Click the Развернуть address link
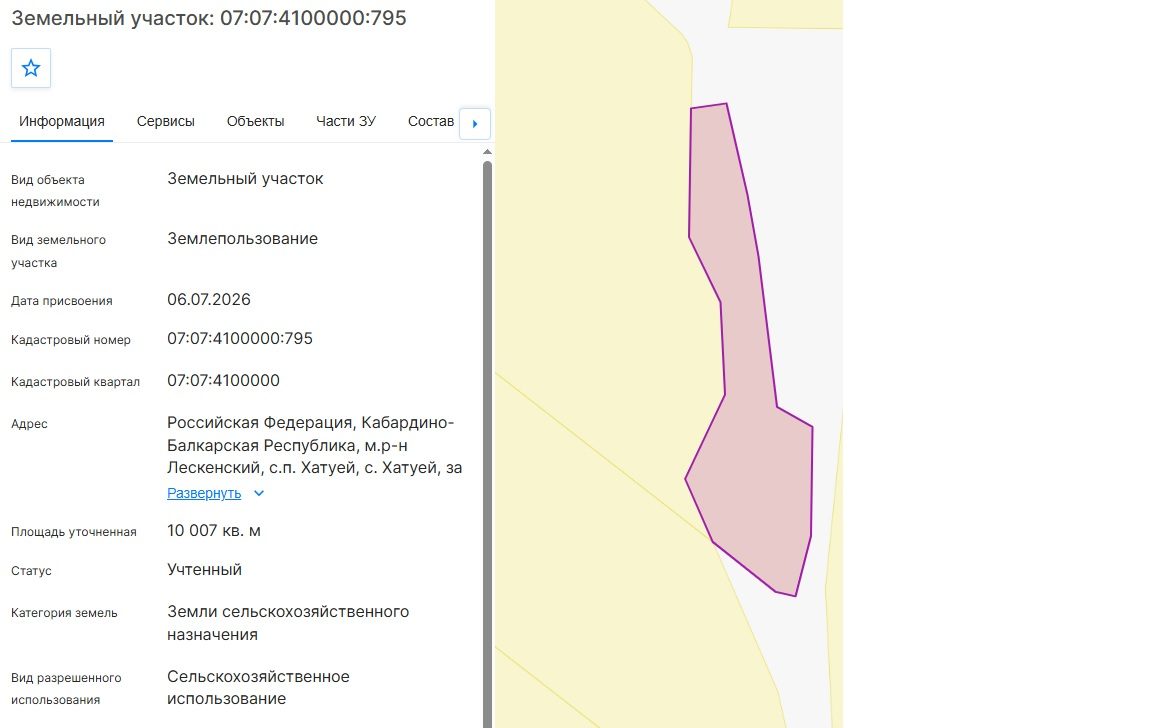The height and width of the screenshot is (728, 1152). (x=204, y=493)
